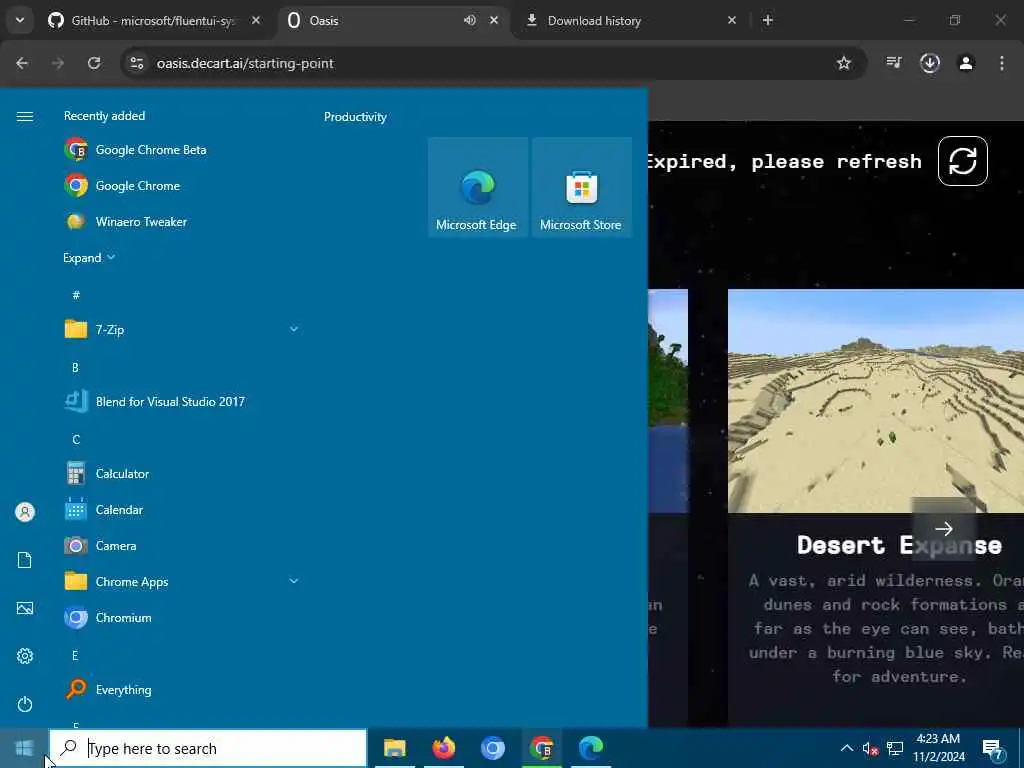
Task: Expand the Chrome Apps folder chevron
Action: (x=293, y=581)
